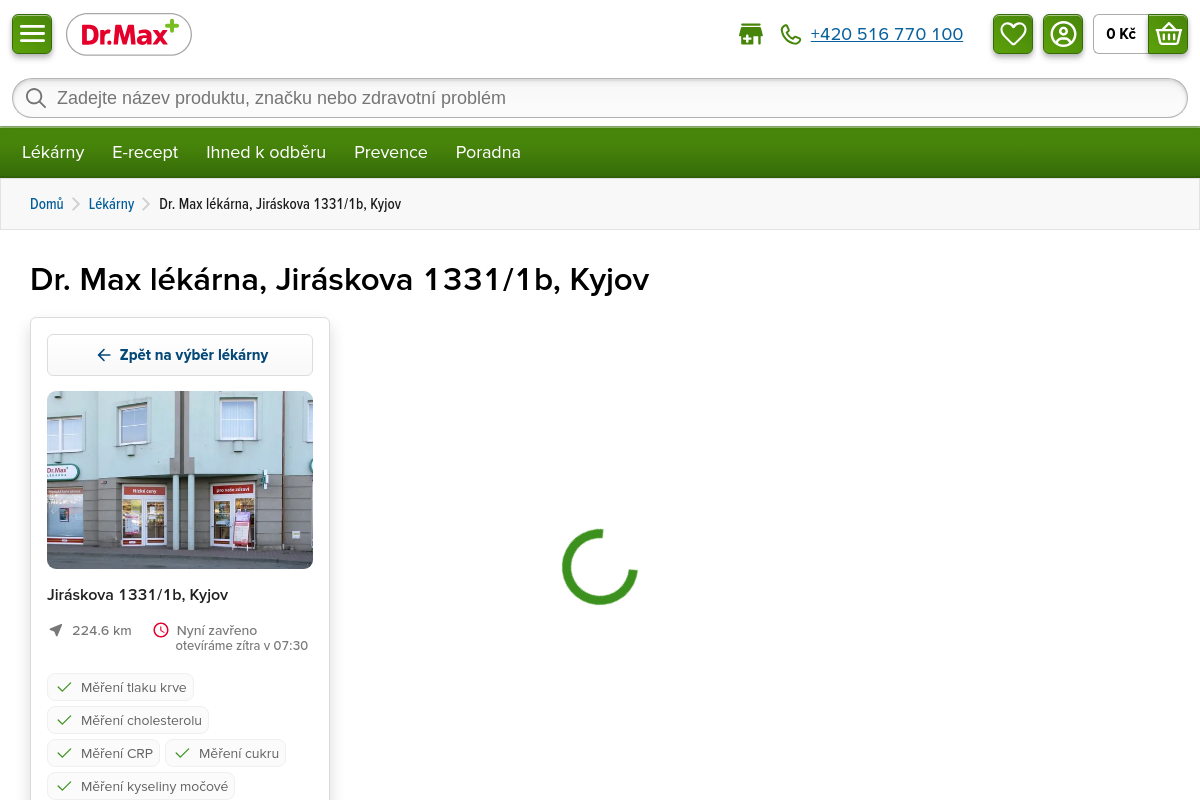Screen dimensions: 1200x800
Task: Click the Měření cholesterolu service tag
Action: pos(128,720)
